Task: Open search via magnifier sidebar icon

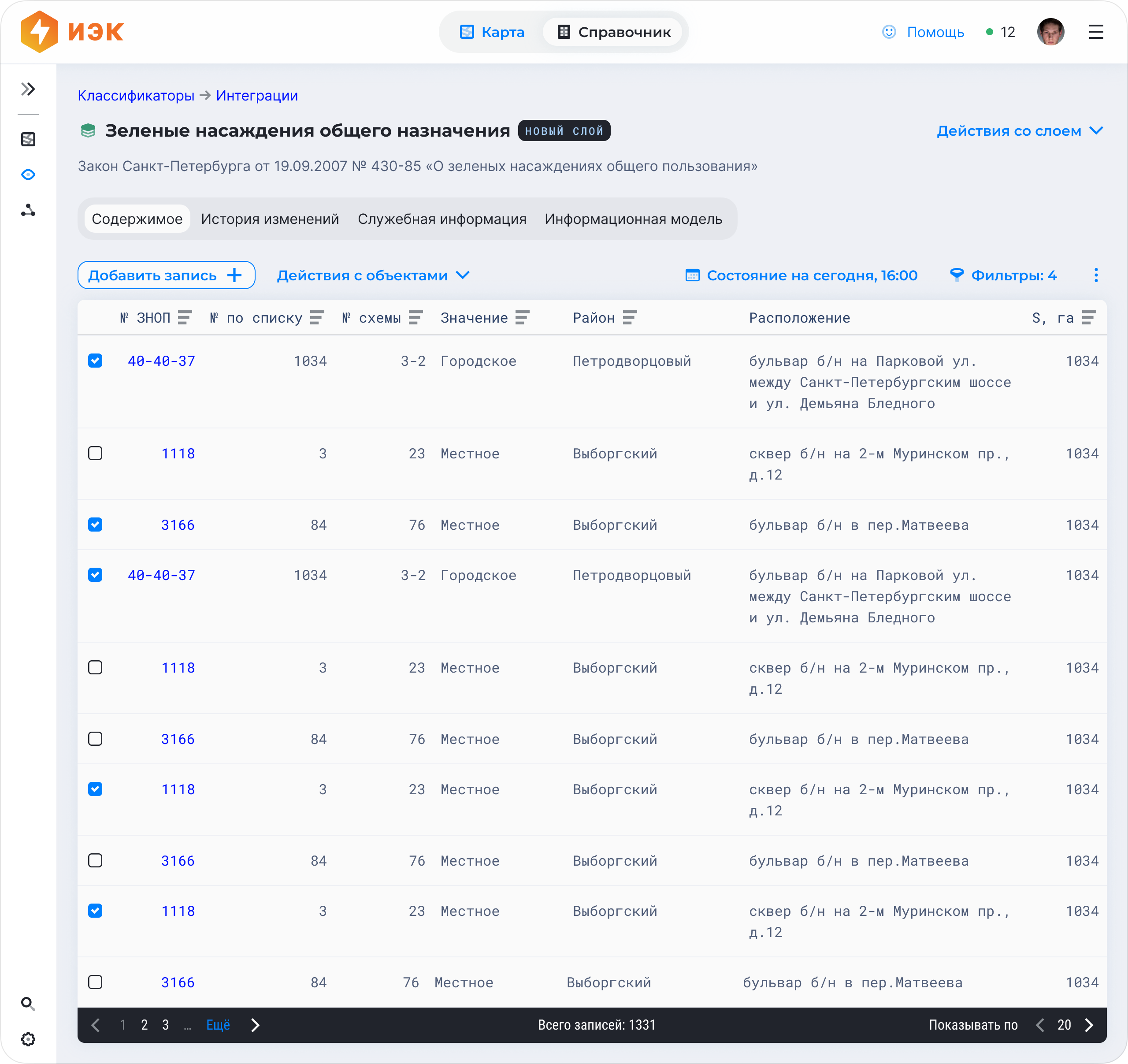Action: pyautogui.click(x=28, y=1003)
